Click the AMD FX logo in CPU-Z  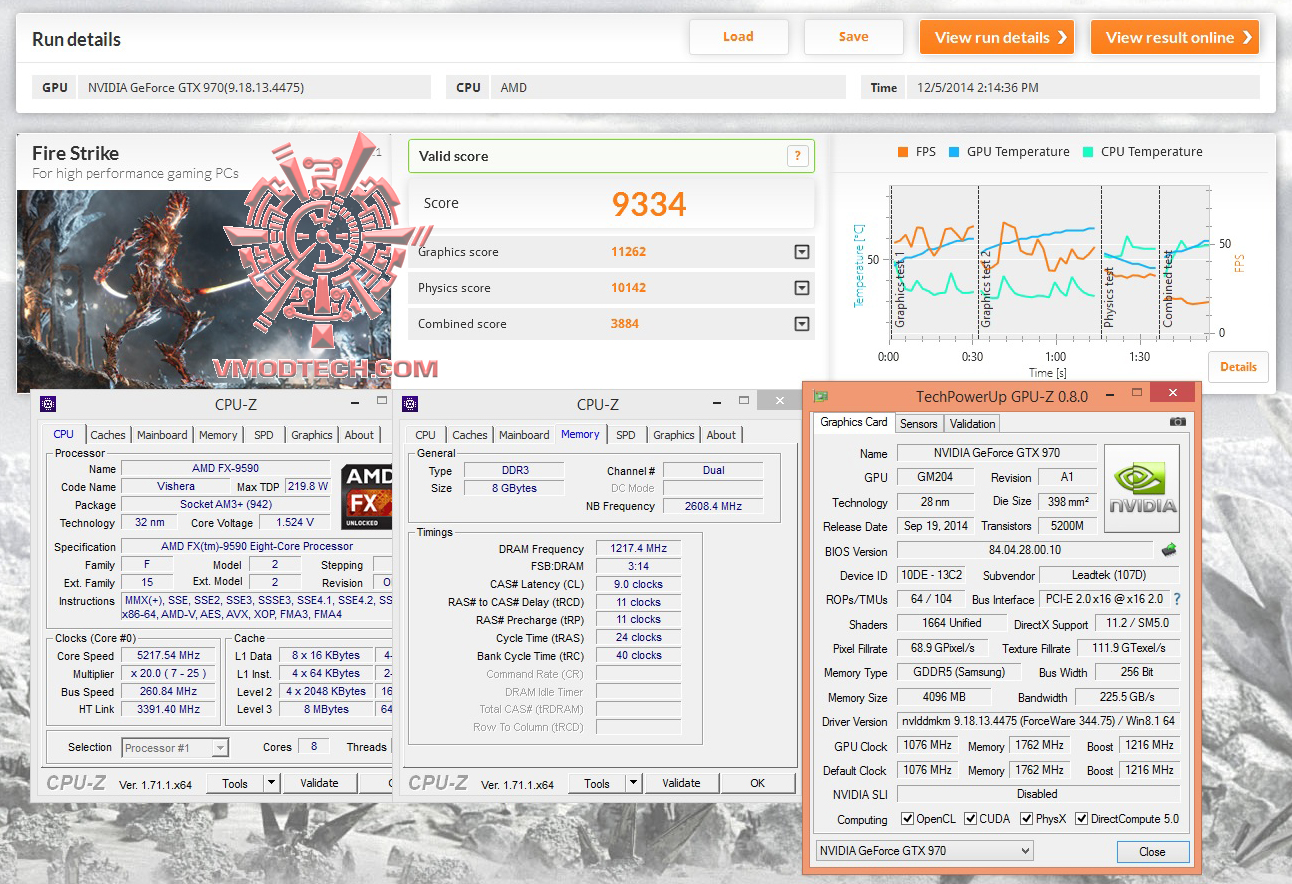pyautogui.click(x=366, y=495)
